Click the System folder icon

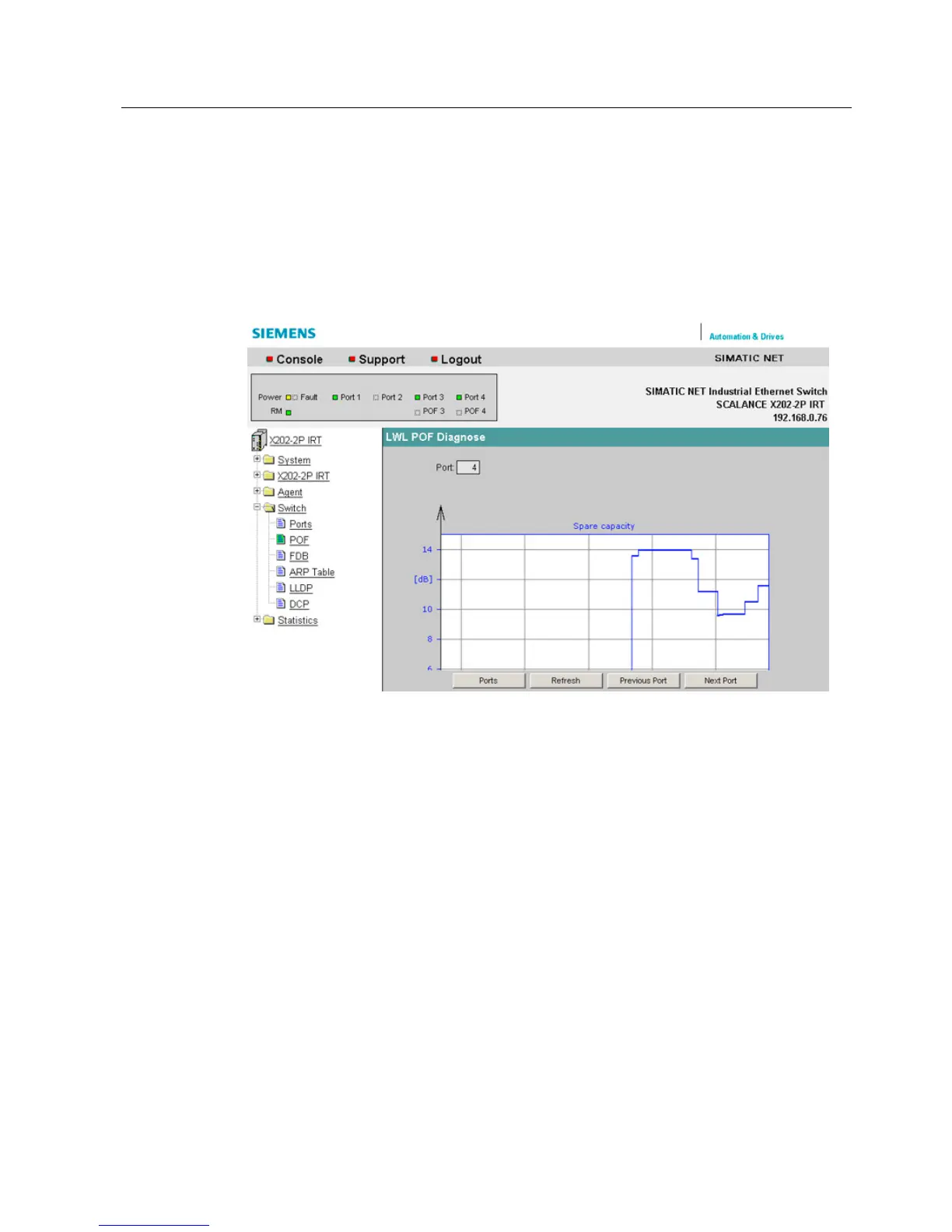point(269,460)
